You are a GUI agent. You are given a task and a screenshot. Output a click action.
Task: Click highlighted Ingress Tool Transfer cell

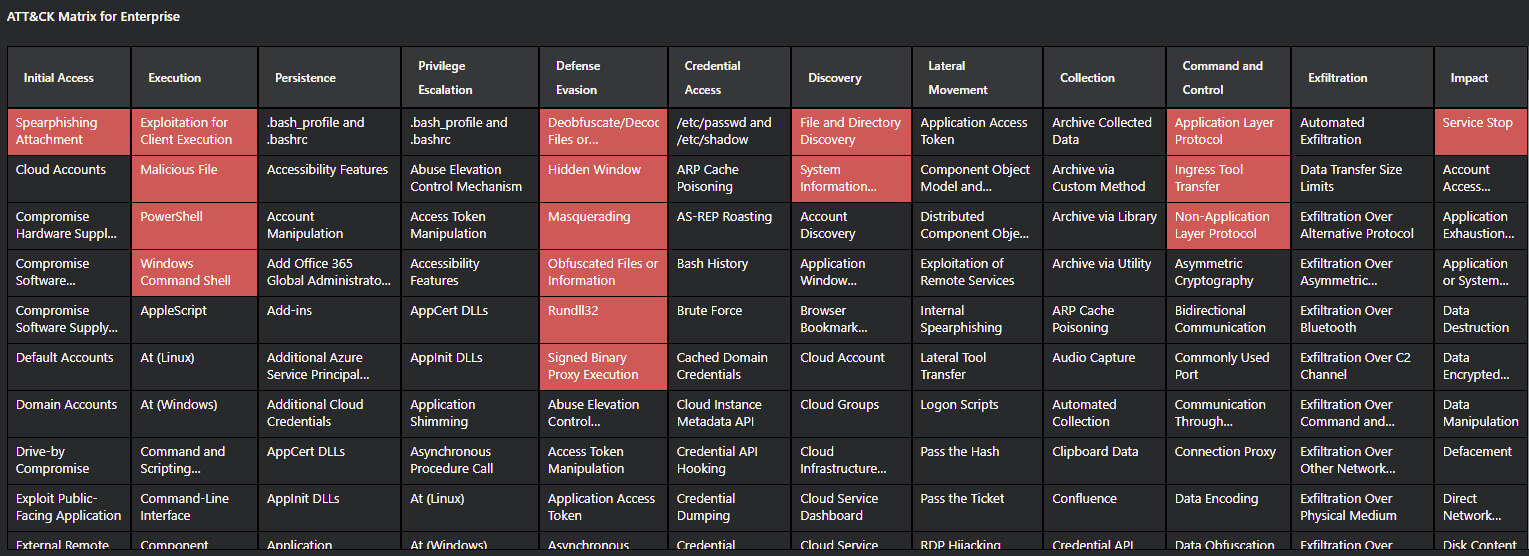(x=1229, y=179)
